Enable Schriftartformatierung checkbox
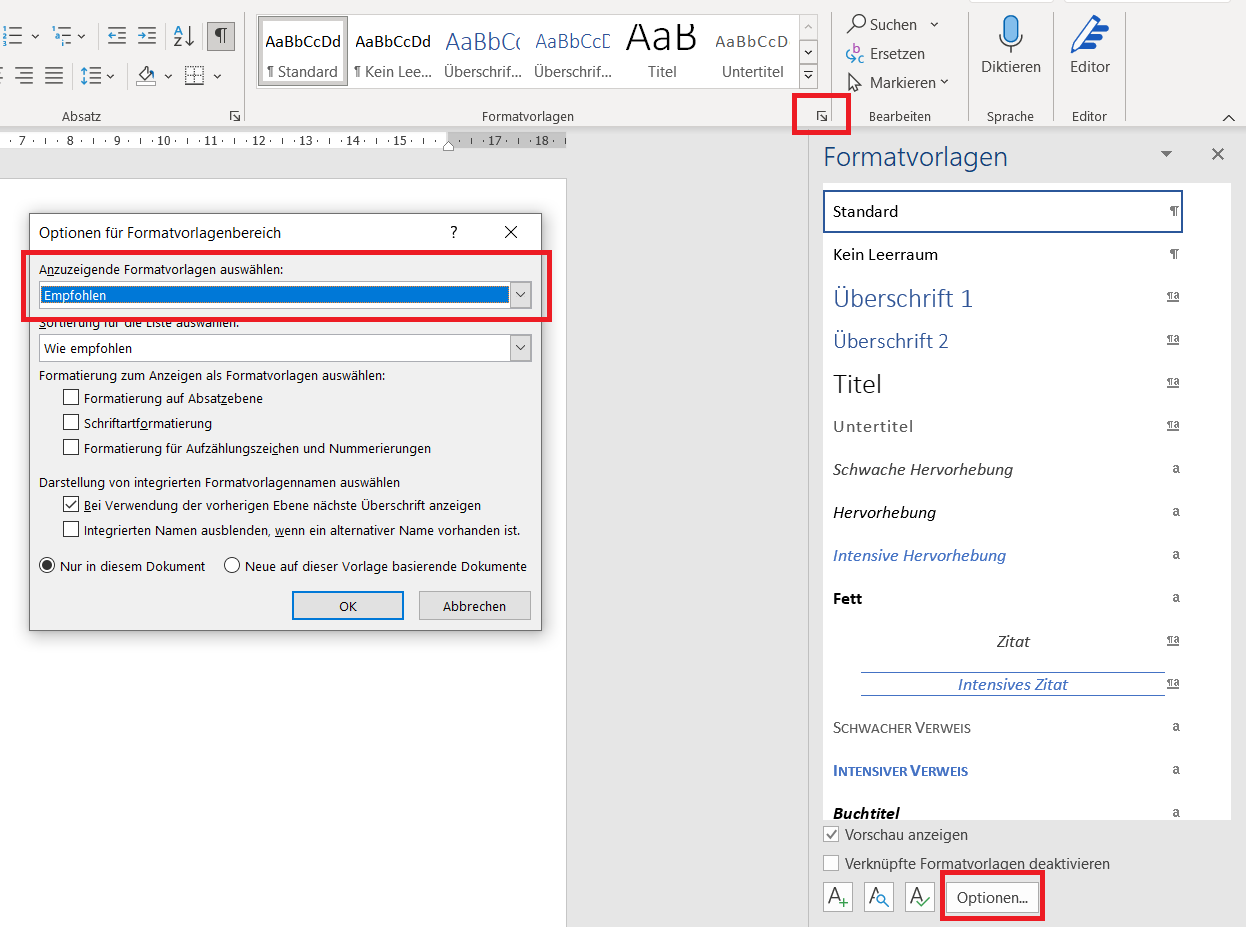This screenshot has width=1246, height=927. 71,423
